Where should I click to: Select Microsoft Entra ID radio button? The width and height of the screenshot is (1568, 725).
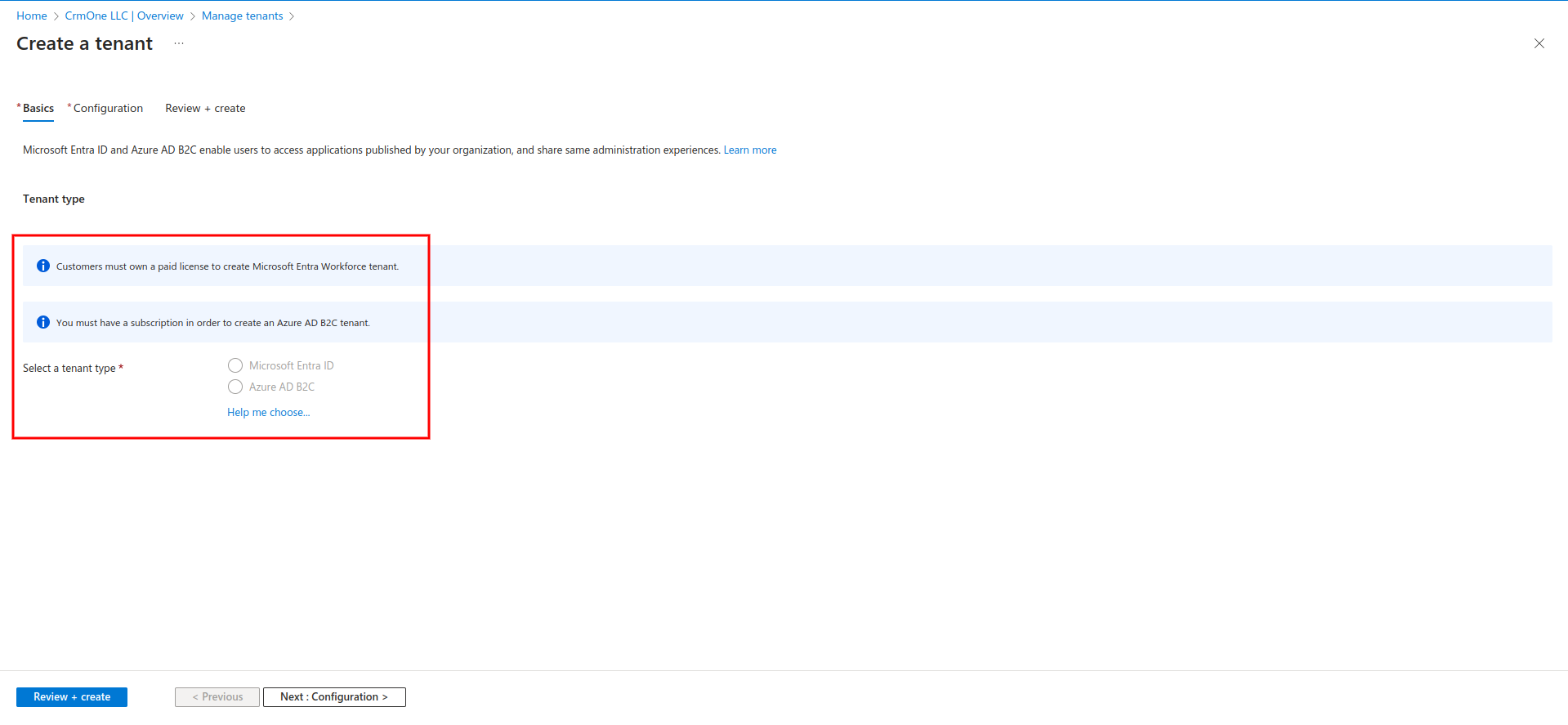[235, 365]
